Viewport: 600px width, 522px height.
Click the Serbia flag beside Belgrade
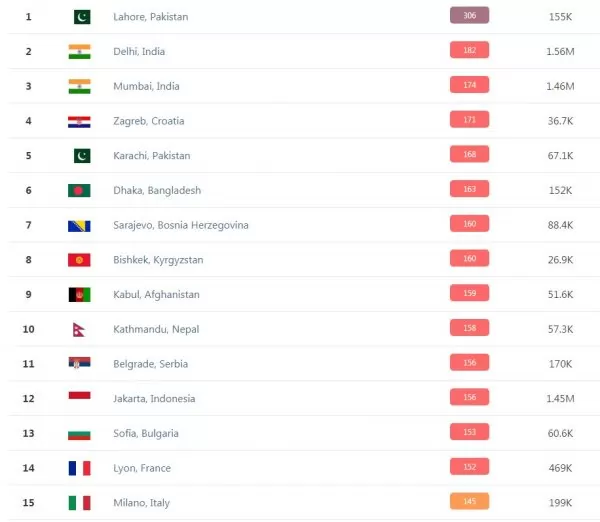[79, 362]
